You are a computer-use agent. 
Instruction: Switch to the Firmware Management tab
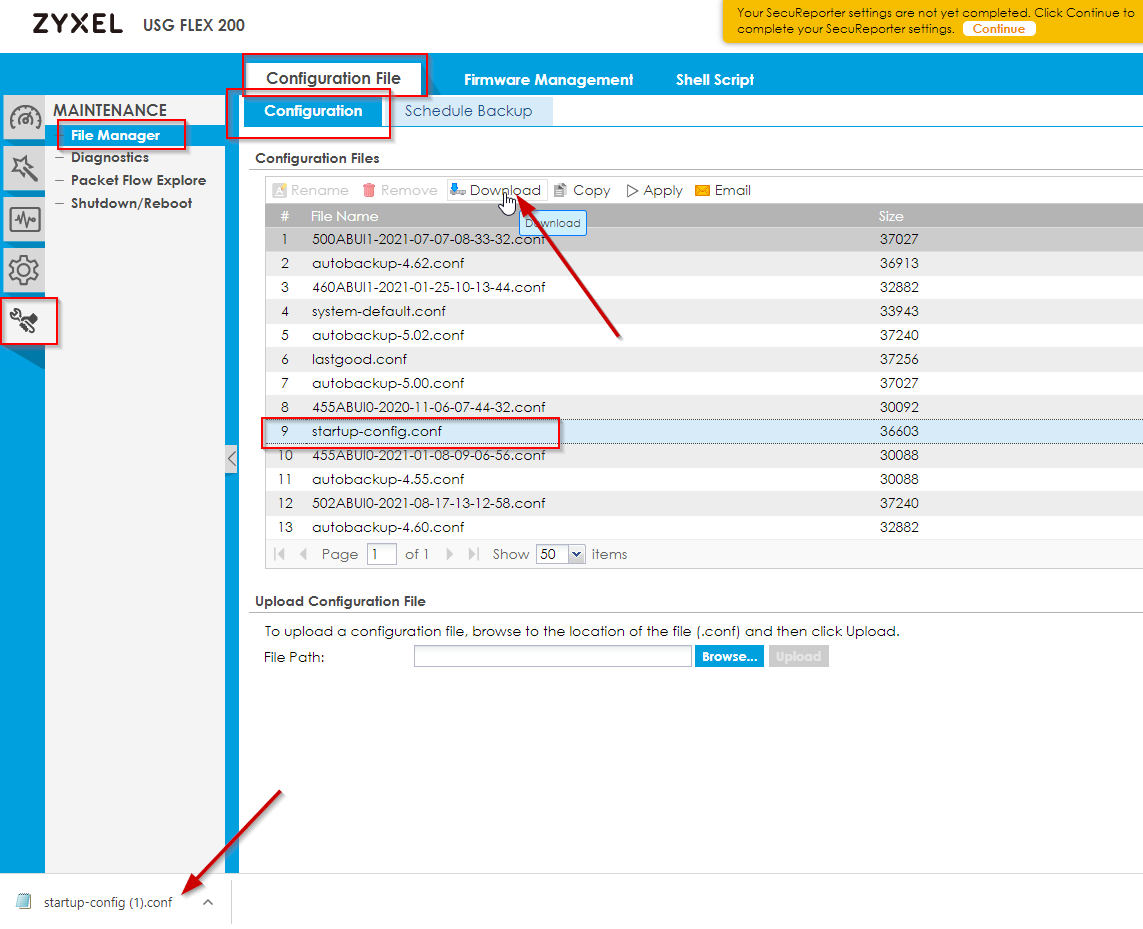pos(548,80)
